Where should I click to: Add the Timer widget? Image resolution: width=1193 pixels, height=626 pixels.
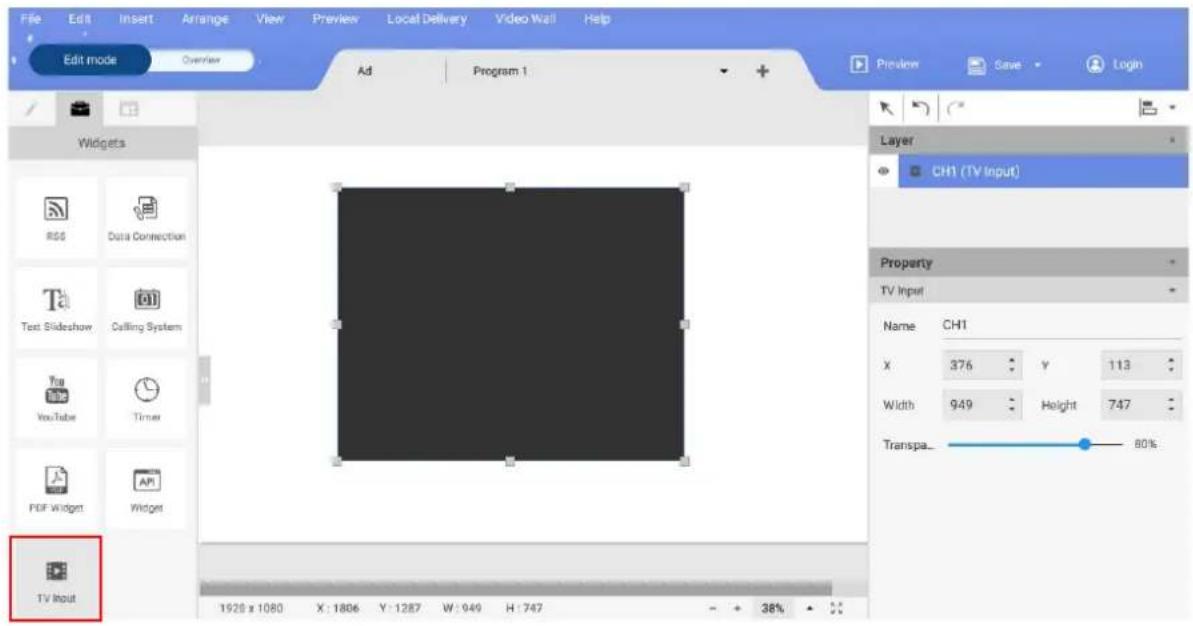click(146, 399)
